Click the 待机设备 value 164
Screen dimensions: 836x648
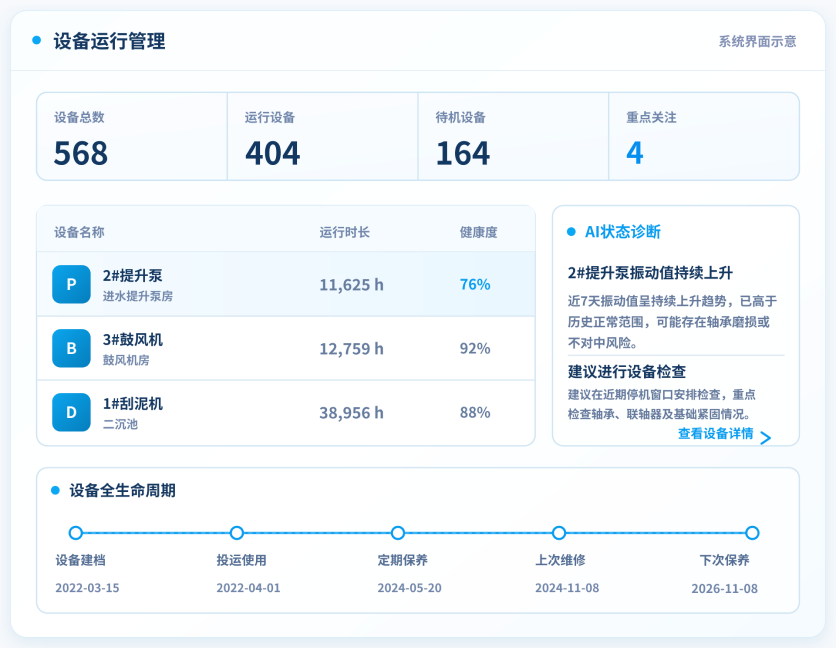pos(463,154)
